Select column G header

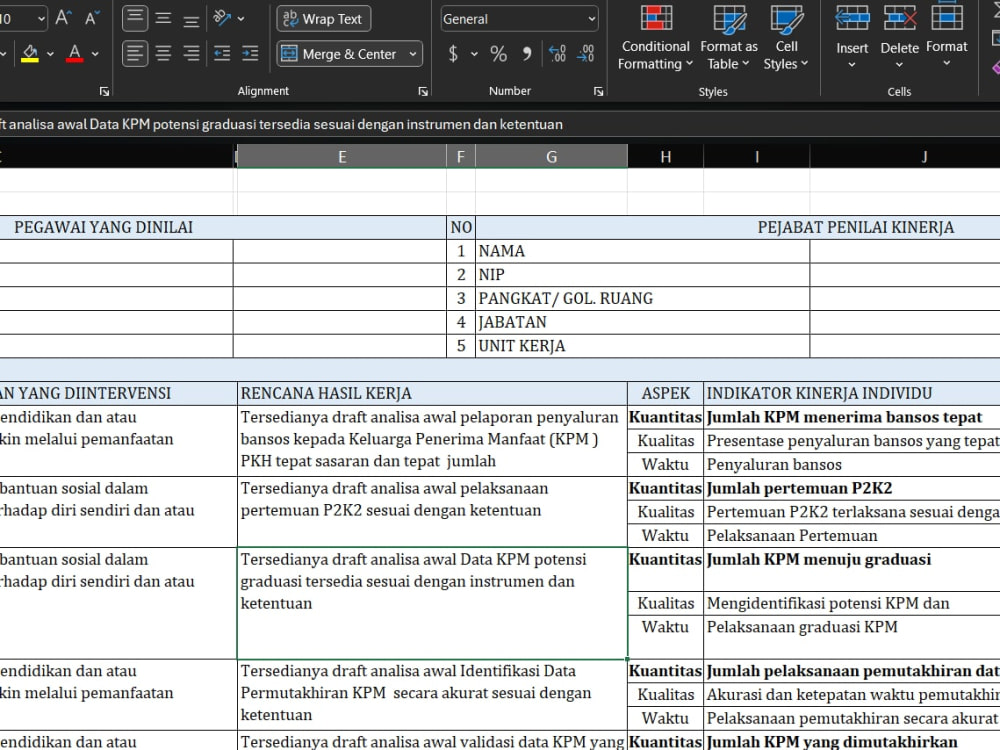click(552, 157)
